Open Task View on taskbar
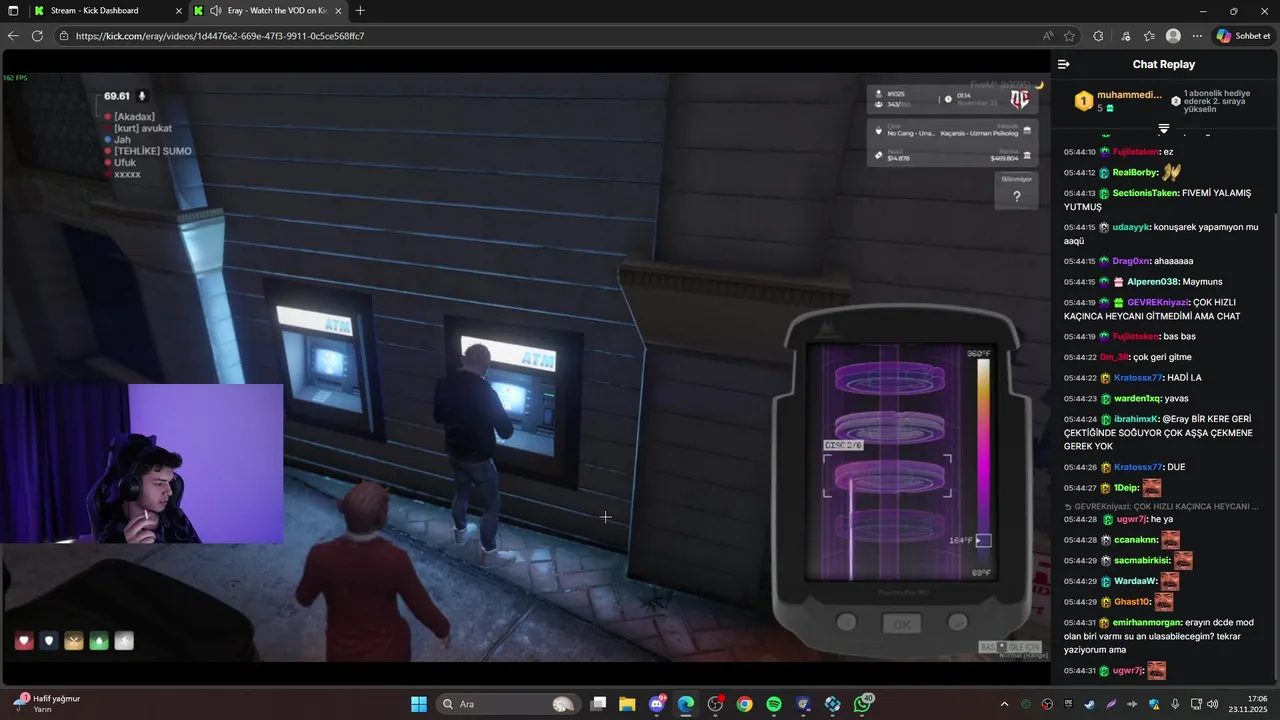The width and height of the screenshot is (1280, 720). tap(598, 704)
